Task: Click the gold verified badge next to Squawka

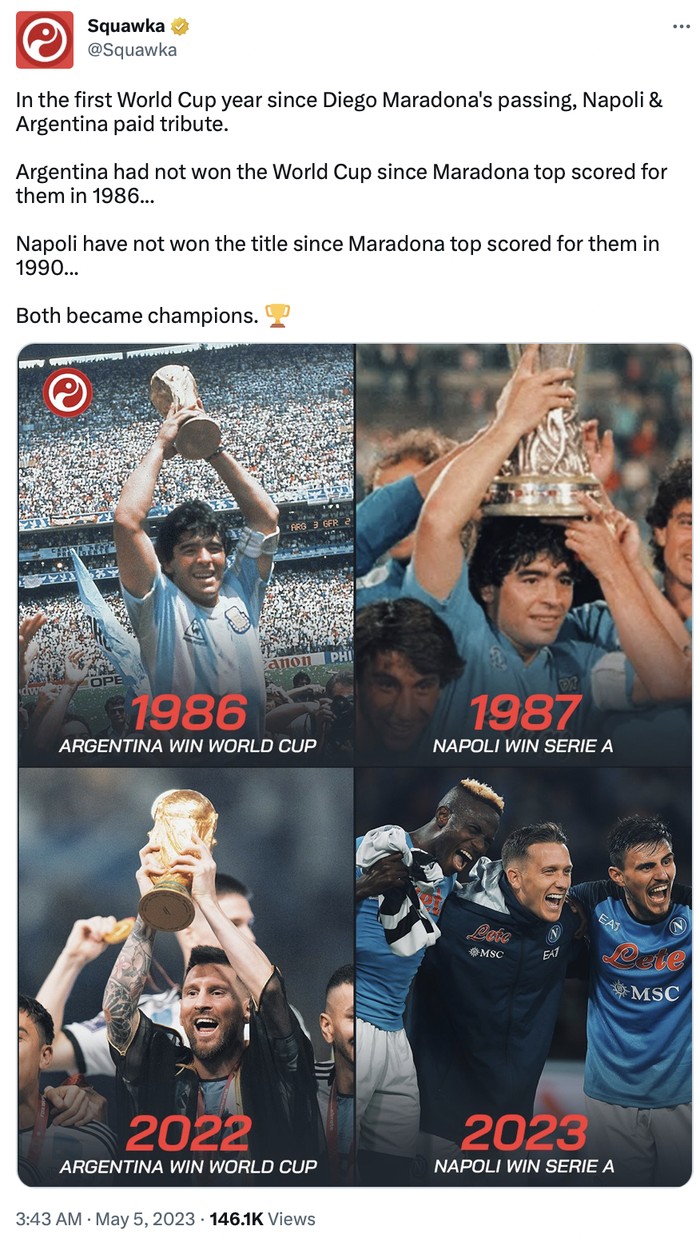Action: coord(180,27)
